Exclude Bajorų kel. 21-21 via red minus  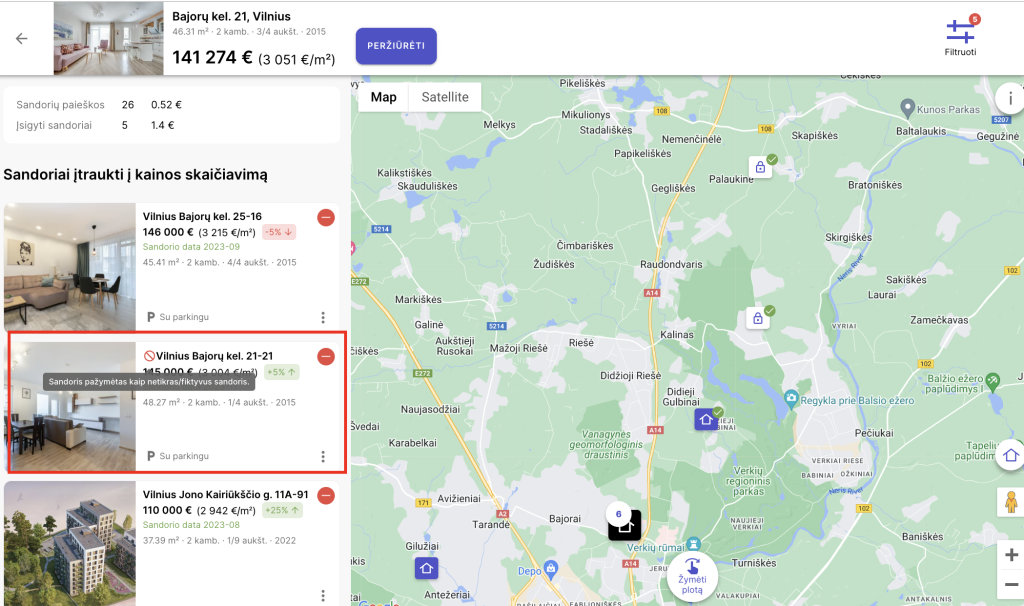pyautogui.click(x=326, y=356)
